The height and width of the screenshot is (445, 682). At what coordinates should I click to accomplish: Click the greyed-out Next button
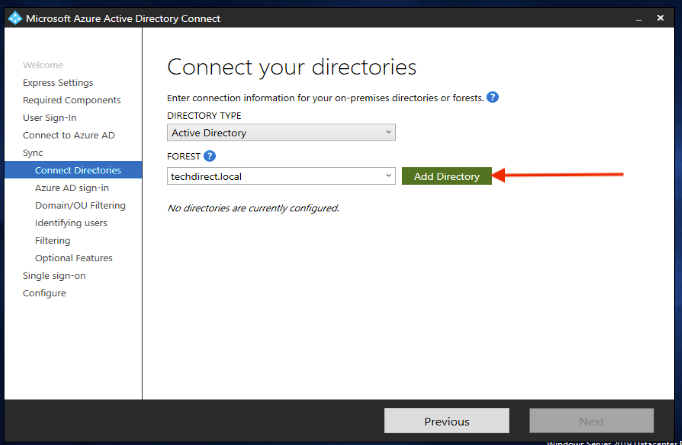coord(592,421)
